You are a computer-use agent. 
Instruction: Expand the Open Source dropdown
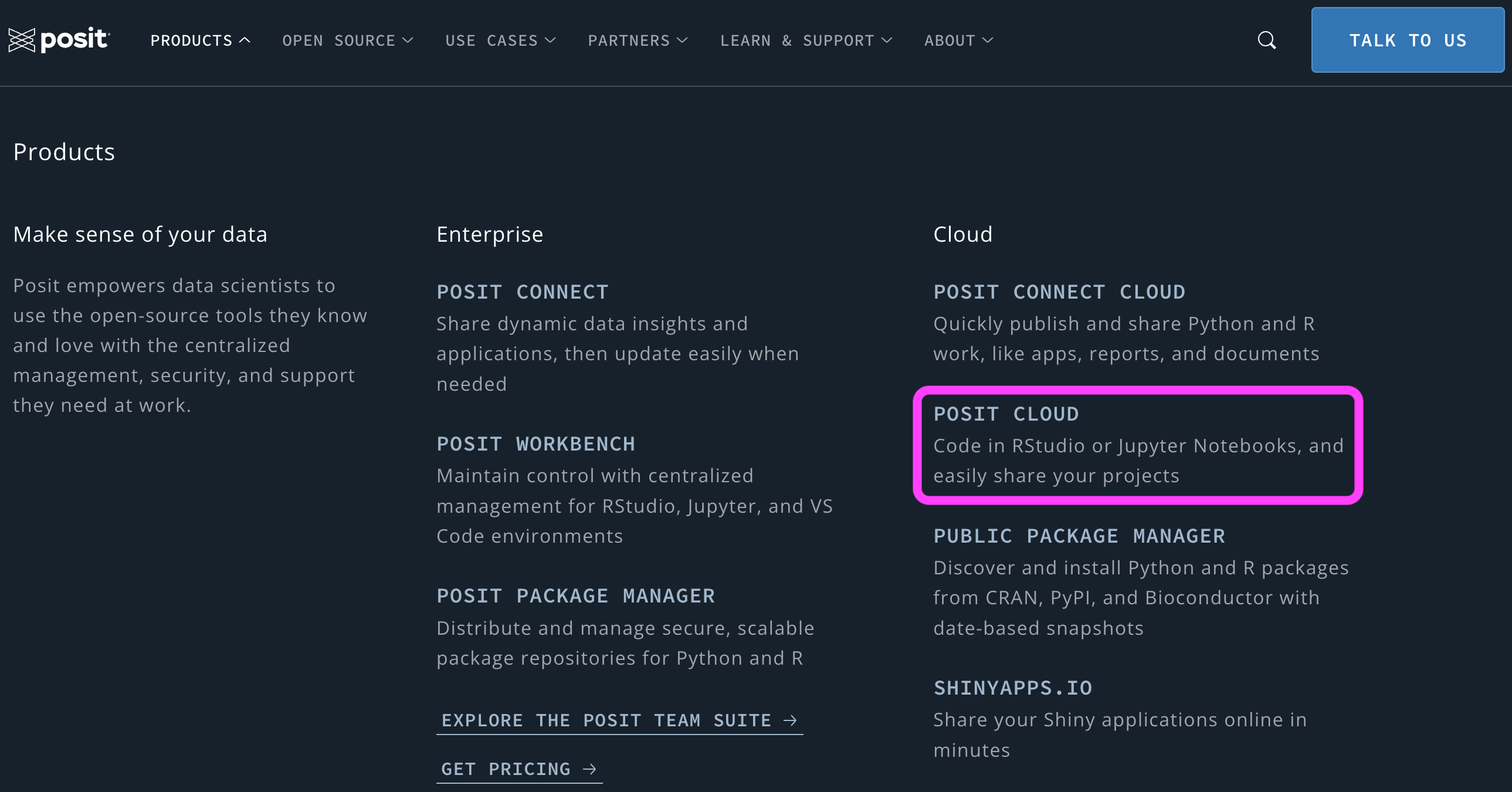pyautogui.click(x=348, y=40)
